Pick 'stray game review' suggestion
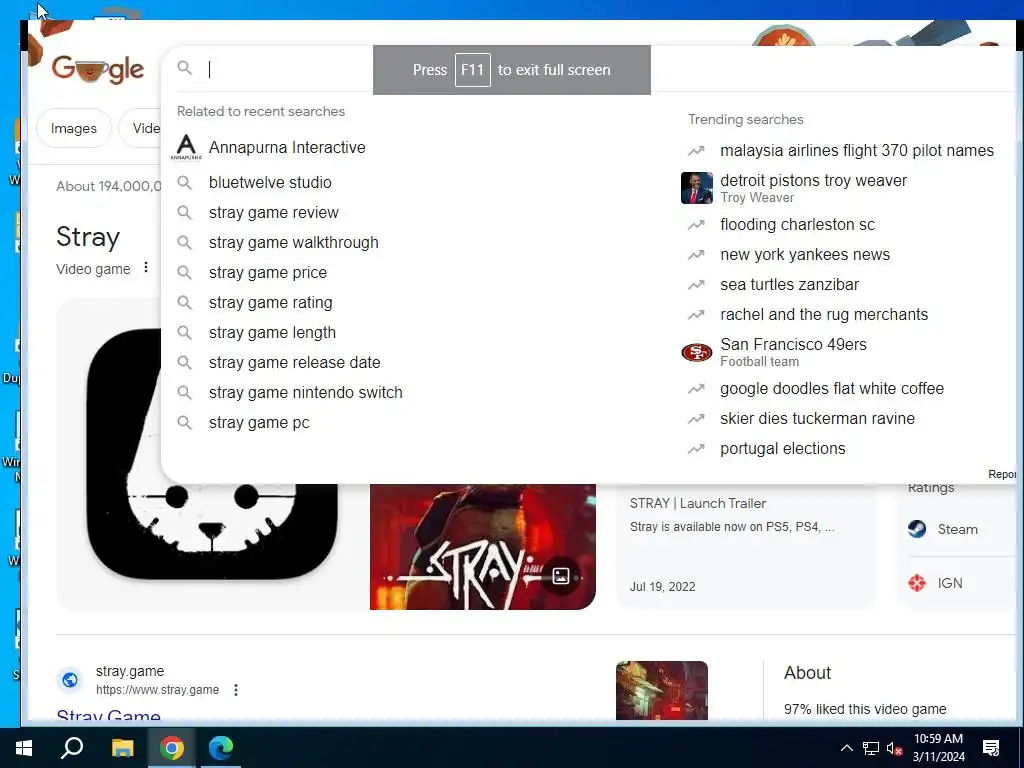Screen dimensions: 1024x768 click(x=274, y=212)
